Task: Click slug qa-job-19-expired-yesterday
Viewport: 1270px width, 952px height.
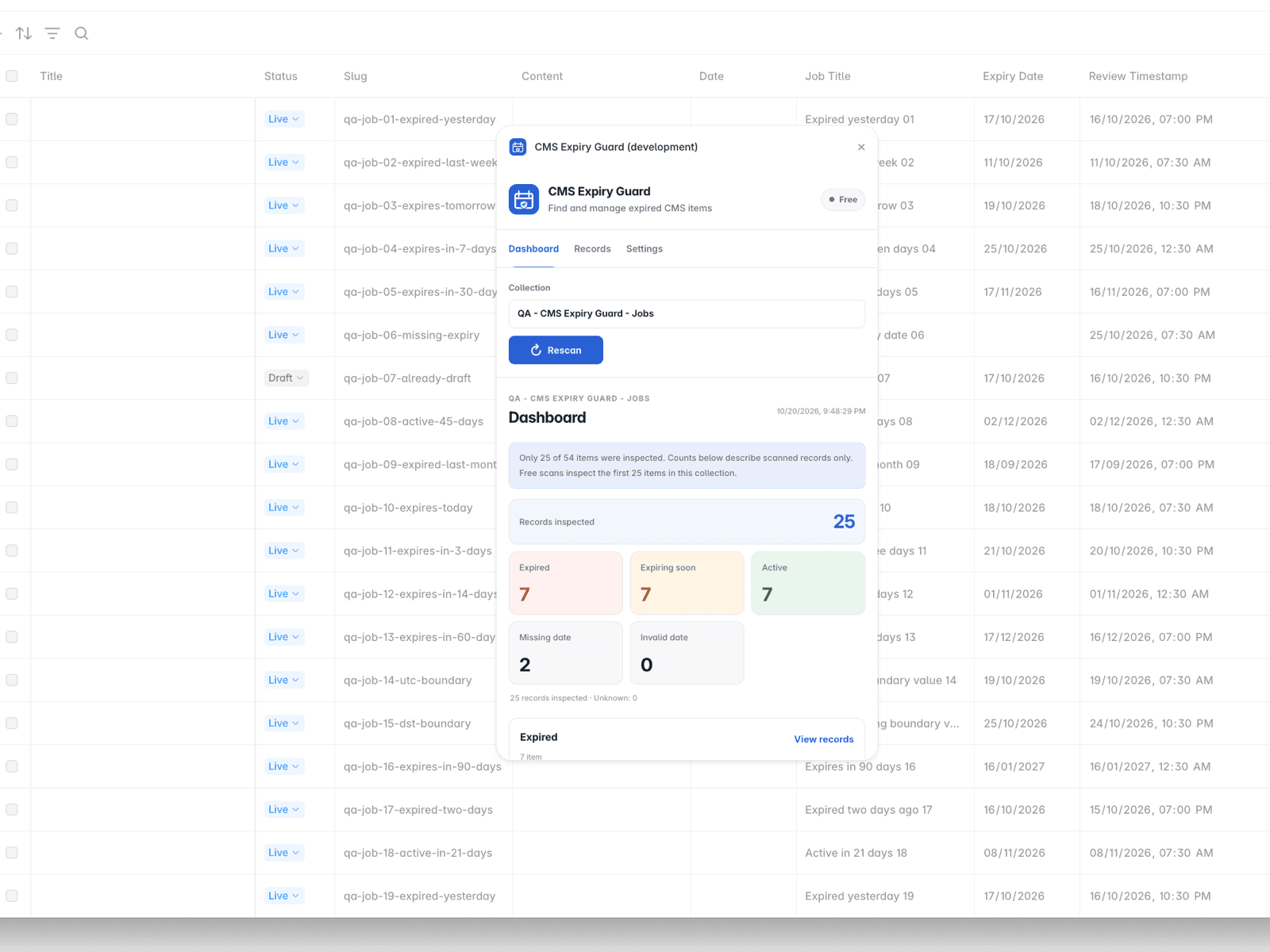Action: (419, 896)
